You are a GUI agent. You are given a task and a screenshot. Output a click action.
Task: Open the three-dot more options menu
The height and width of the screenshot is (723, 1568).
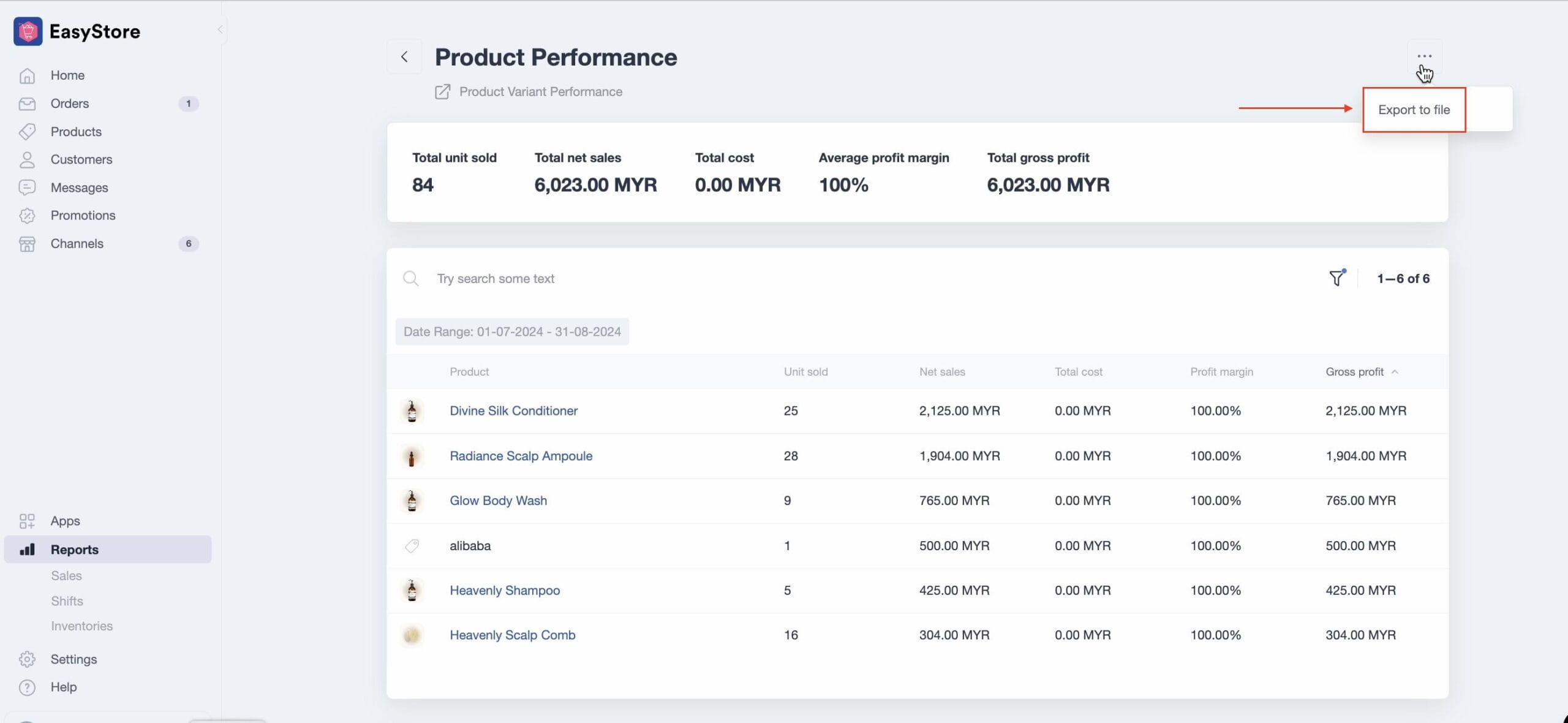[1424, 56]
